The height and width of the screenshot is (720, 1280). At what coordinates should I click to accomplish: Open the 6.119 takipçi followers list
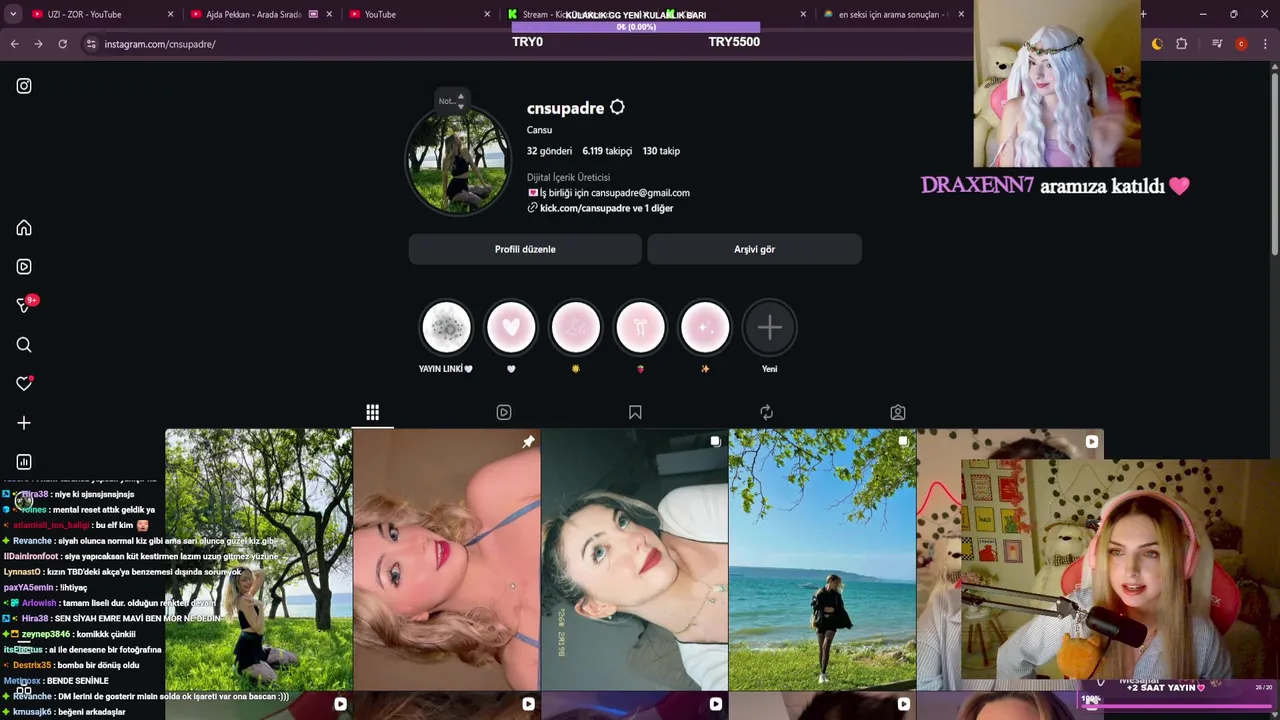[607, 151]
